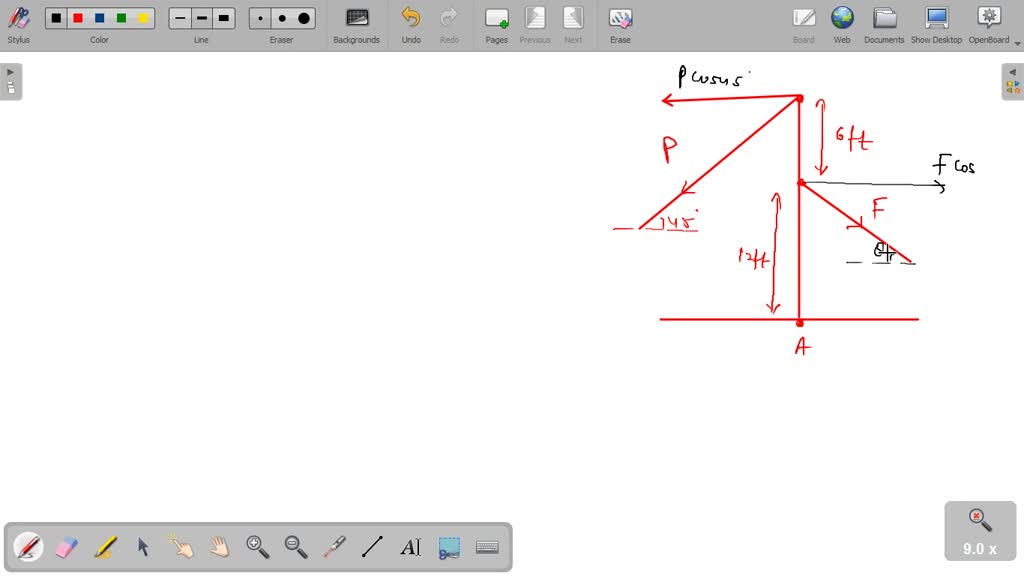Image resolution: width=1024 pixels, height=576 pixels.
Task: Expand the right side panel tab
Action: pyautogui.click(x=1013, y=81)
